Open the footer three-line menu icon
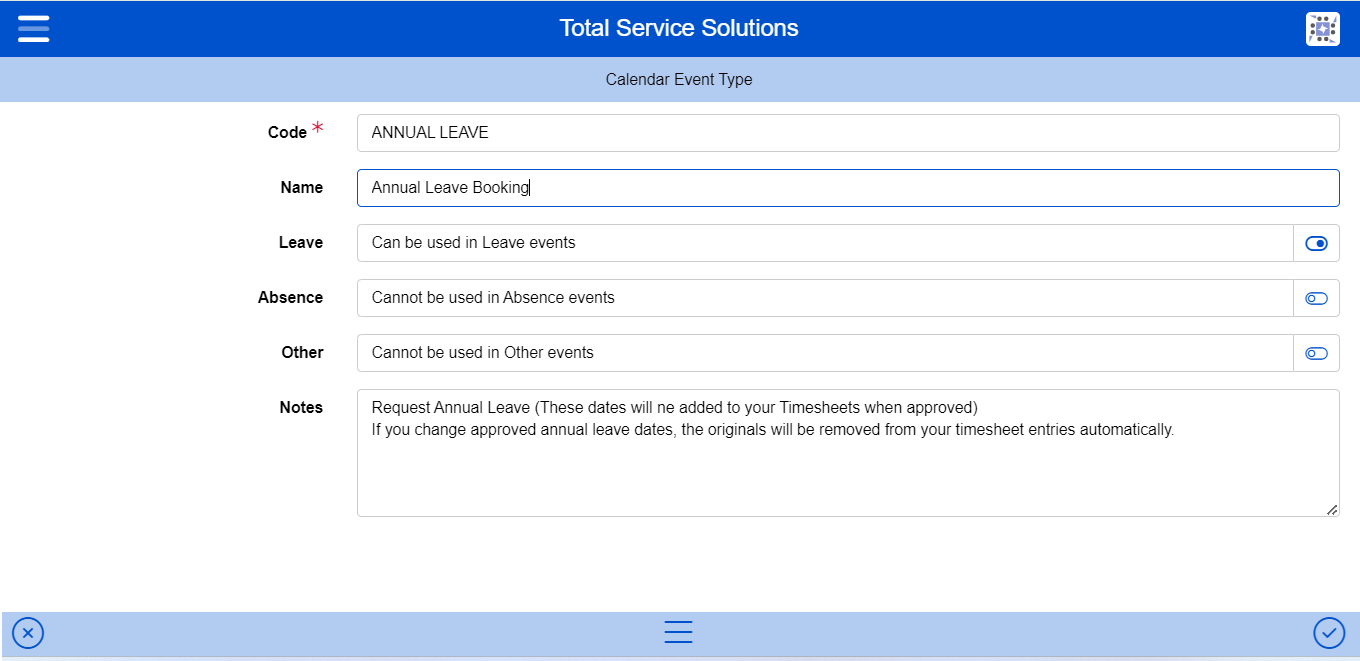The width and height of the screenshot is (1360, 661). pyautogui.click(x=678, y=633)
